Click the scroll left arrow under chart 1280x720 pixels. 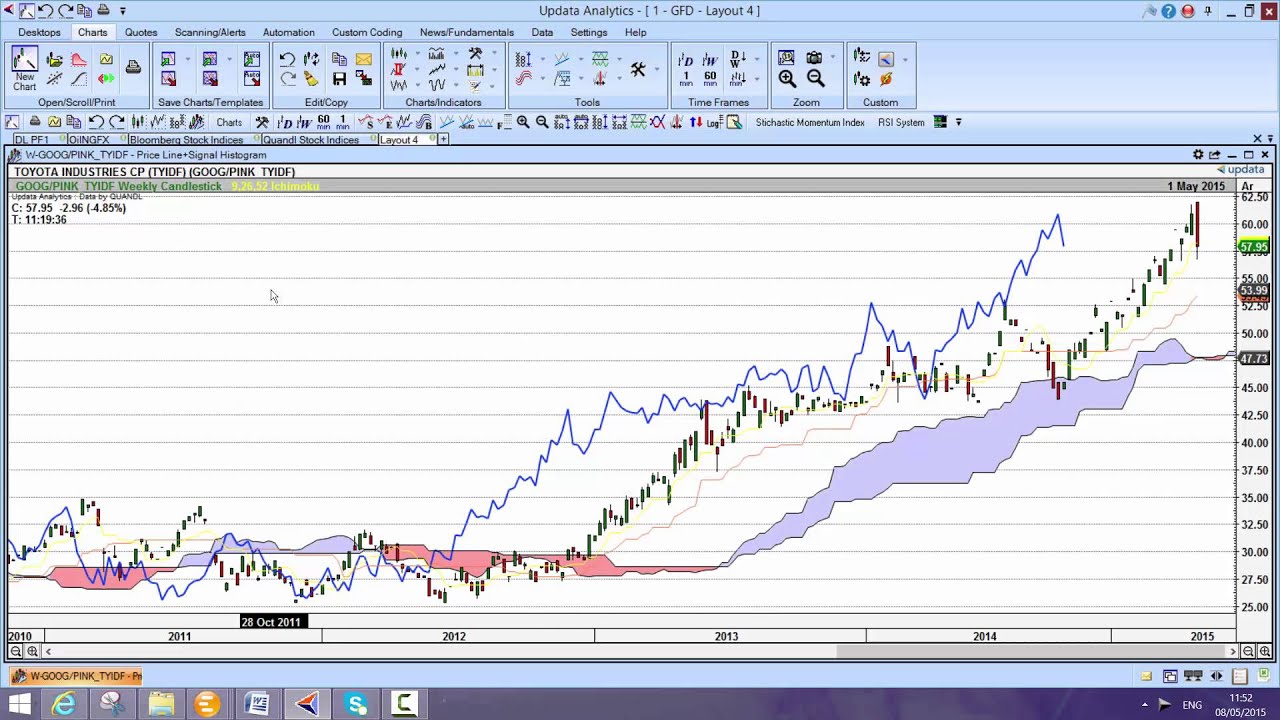click(48, 651)
